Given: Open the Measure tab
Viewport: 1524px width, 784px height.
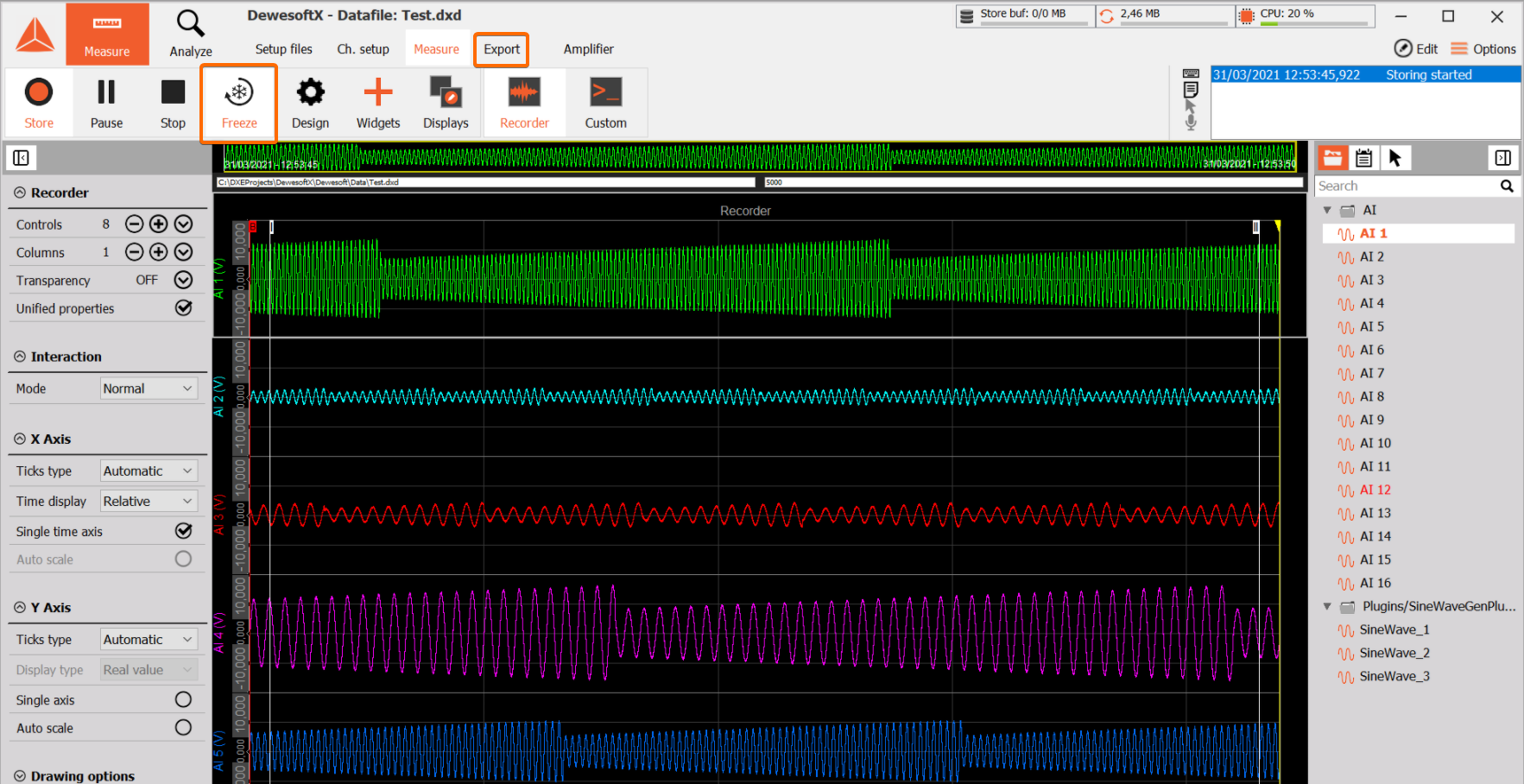Looking at the screenshot, I should pos(436,49).
